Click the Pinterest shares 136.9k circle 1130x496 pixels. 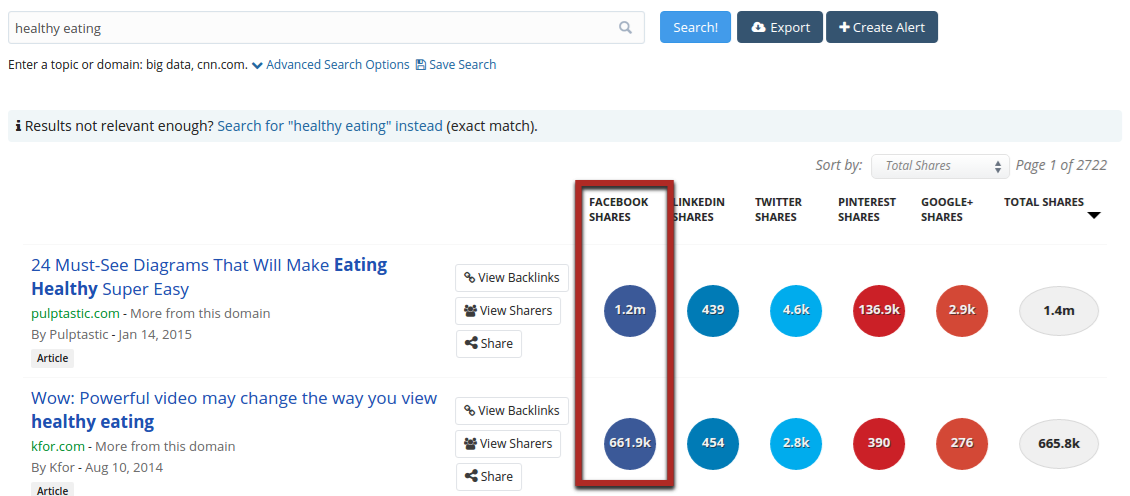click(879, 311)
